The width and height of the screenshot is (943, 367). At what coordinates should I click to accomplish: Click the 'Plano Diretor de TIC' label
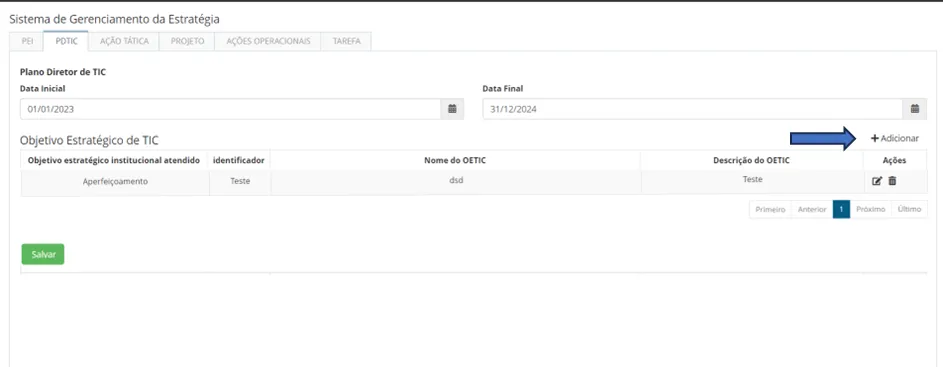tap(63, 72)
